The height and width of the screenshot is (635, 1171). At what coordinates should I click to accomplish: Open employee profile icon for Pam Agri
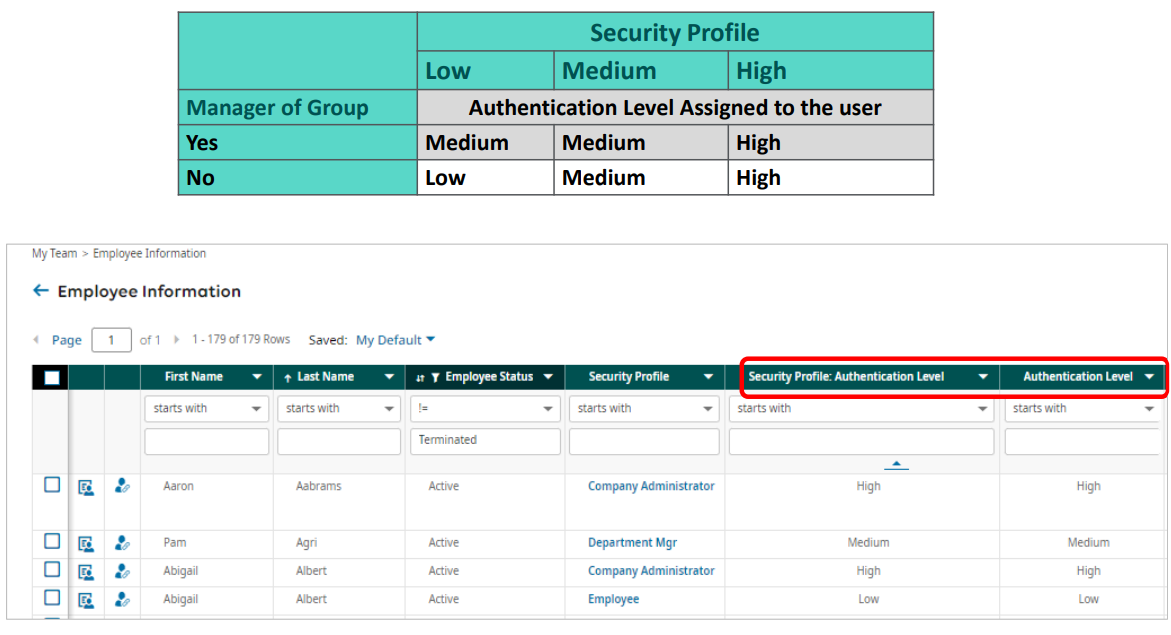(x=86, y=544)
